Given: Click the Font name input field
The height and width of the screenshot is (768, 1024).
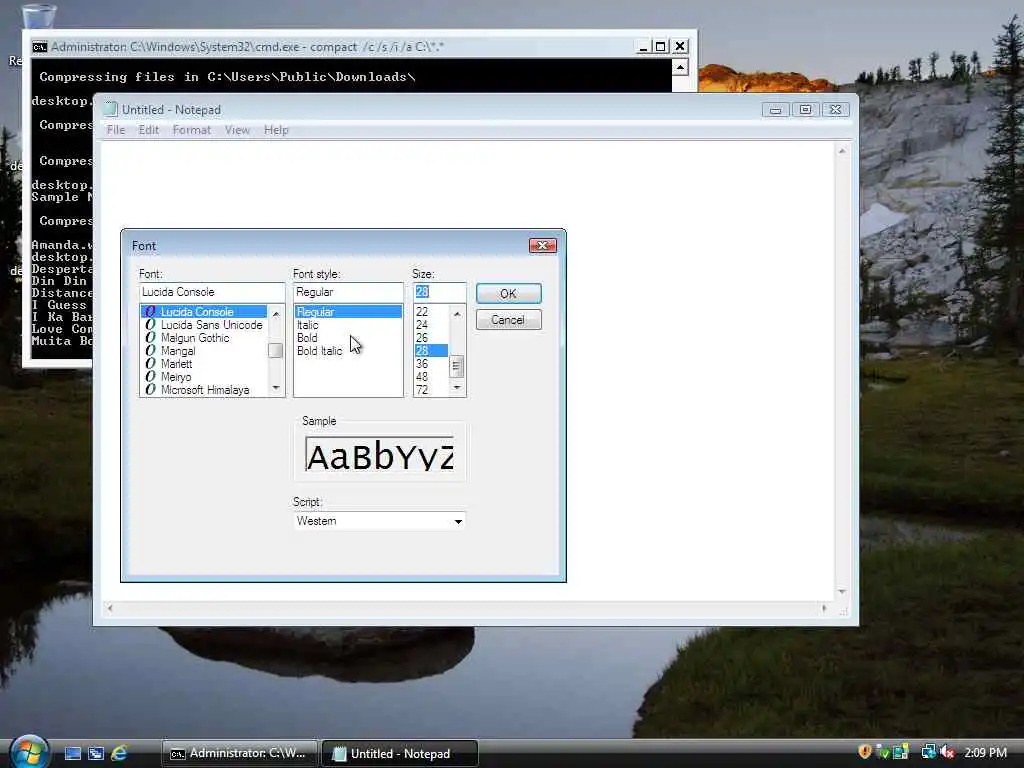Looking at the screenshot, I should click(x=212, y=292).
